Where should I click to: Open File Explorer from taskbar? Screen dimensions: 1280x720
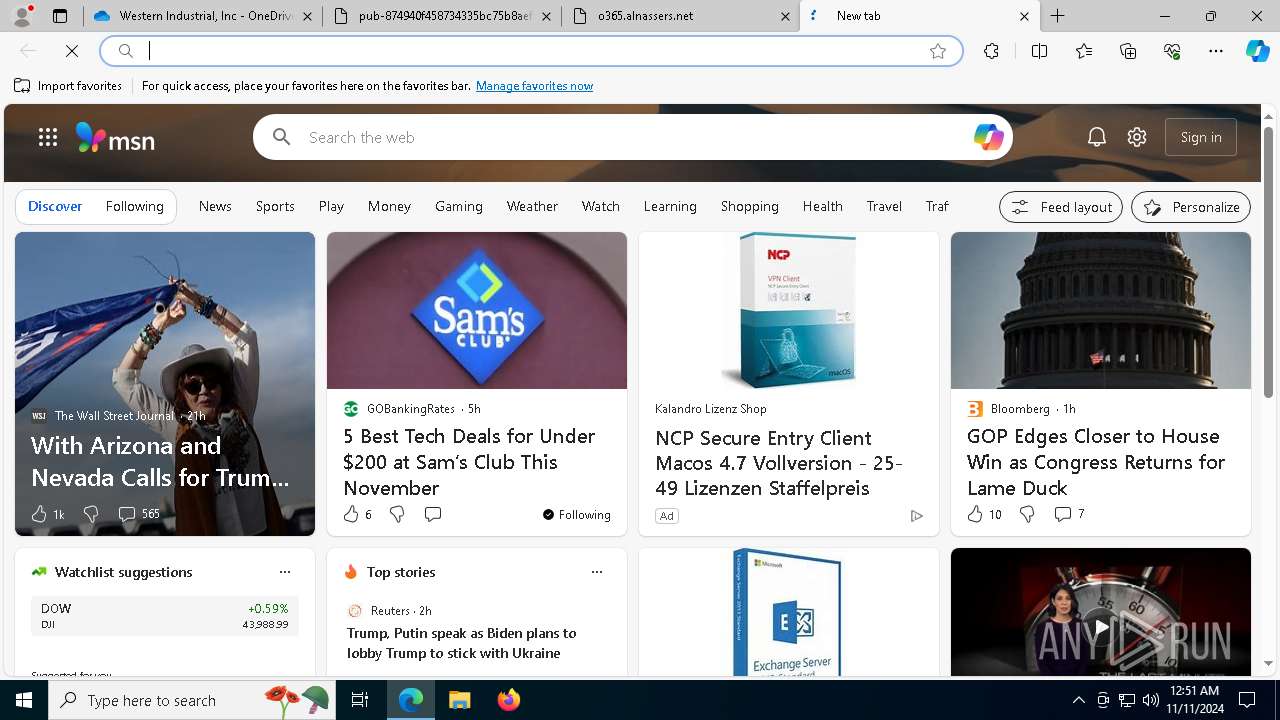[459, 700]
